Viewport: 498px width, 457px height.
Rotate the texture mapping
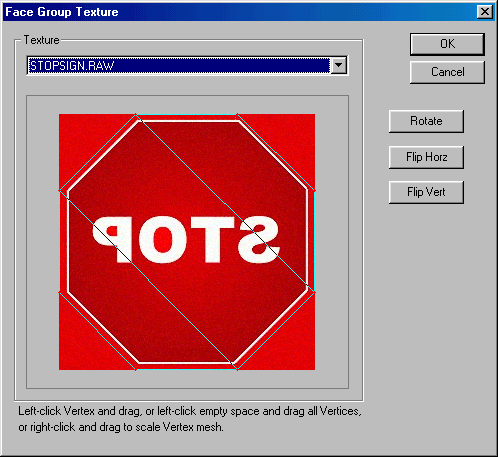click(426, 121)
